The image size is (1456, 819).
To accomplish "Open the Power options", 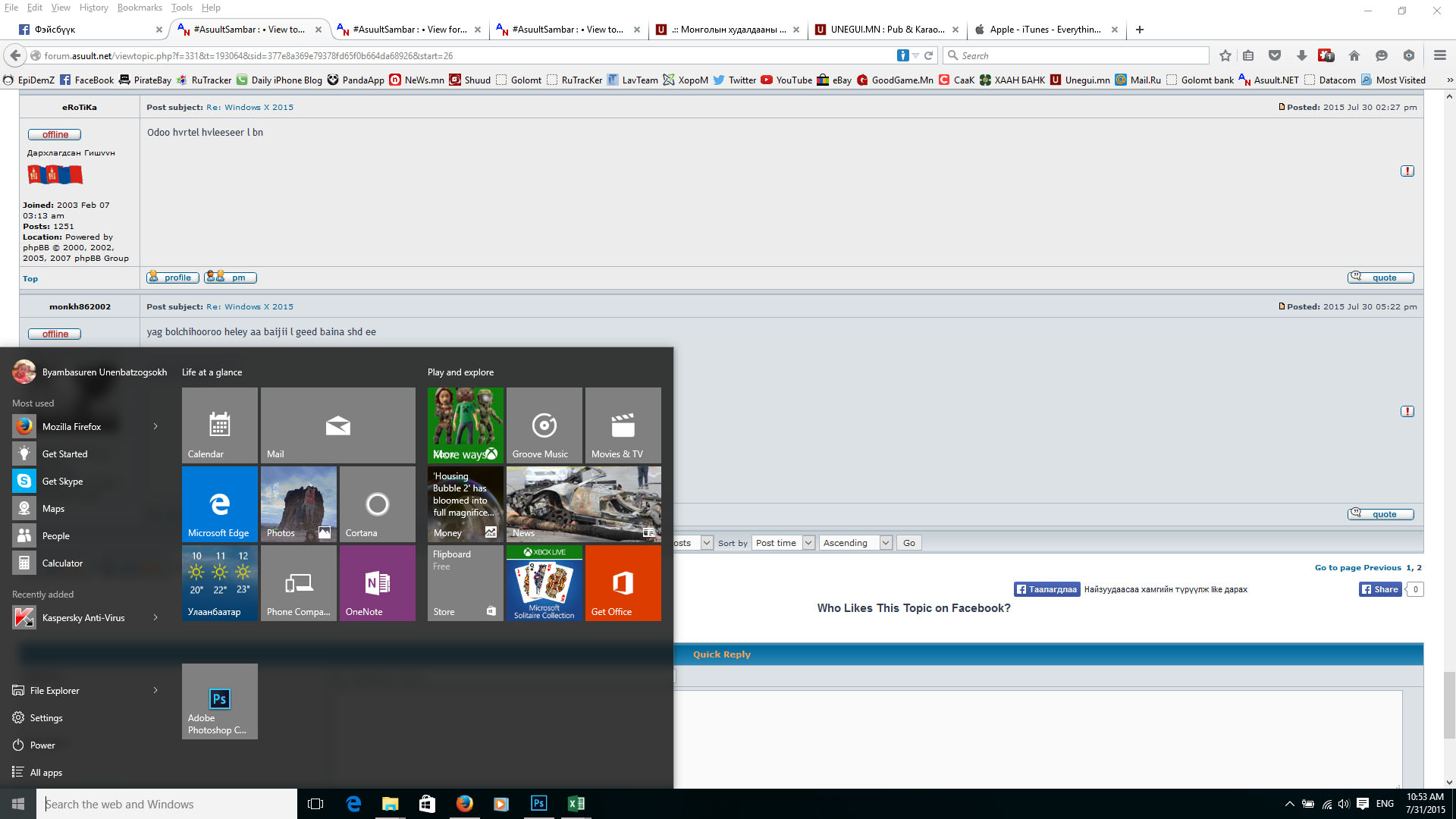I will [42, 745].
